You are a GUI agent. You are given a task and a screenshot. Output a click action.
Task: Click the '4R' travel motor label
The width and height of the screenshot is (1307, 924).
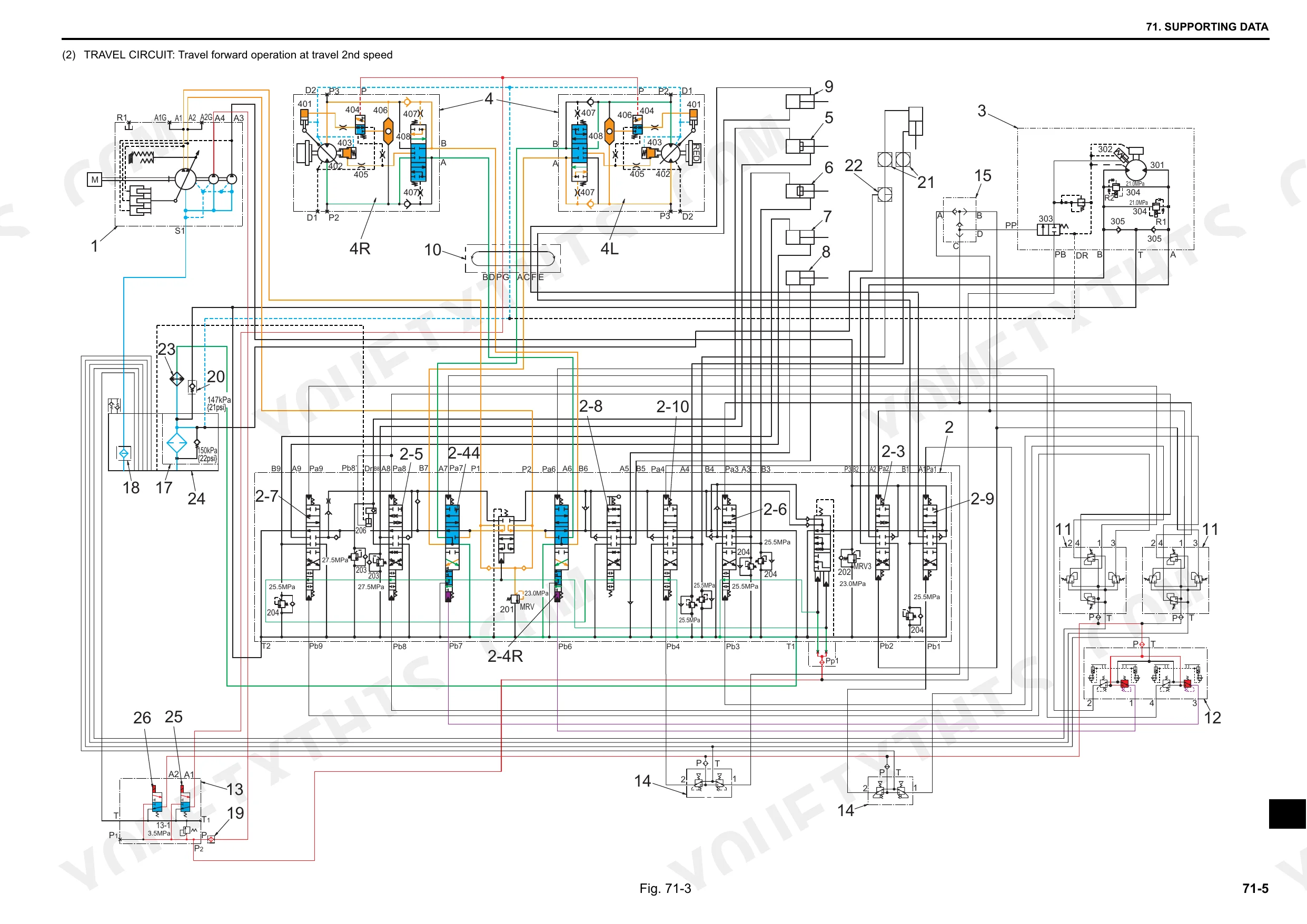[x=360, y=249]
